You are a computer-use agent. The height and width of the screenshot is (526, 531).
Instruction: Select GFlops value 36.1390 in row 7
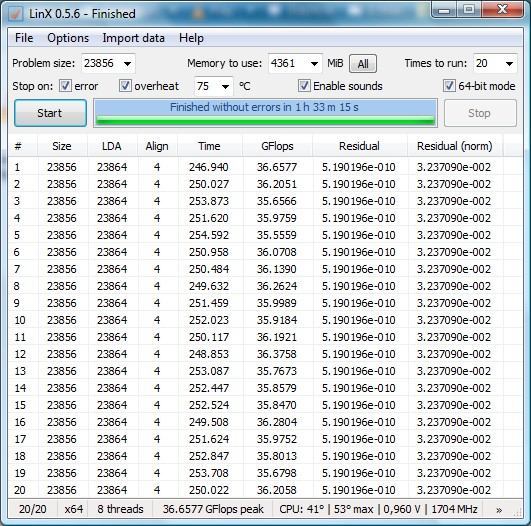click(277, 269)
